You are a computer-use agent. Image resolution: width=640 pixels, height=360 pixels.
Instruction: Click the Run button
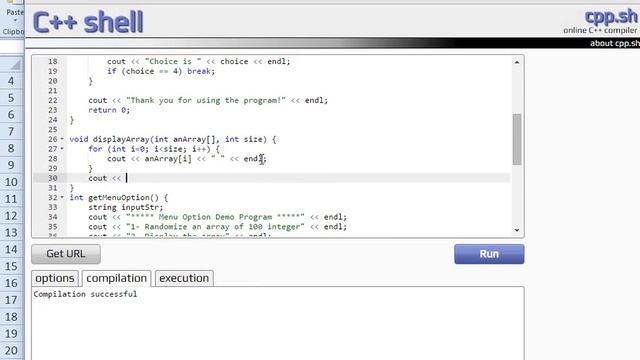coord(489,254)
